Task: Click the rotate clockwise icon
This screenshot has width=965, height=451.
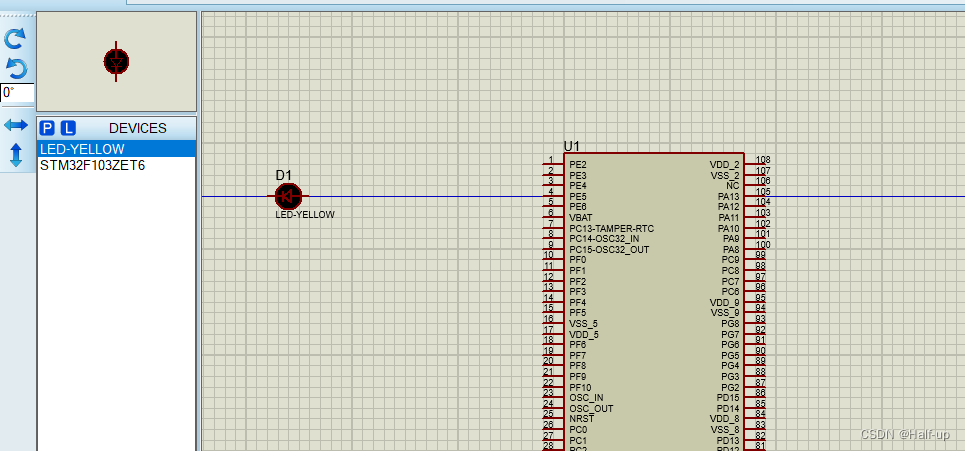Action: 15,38
